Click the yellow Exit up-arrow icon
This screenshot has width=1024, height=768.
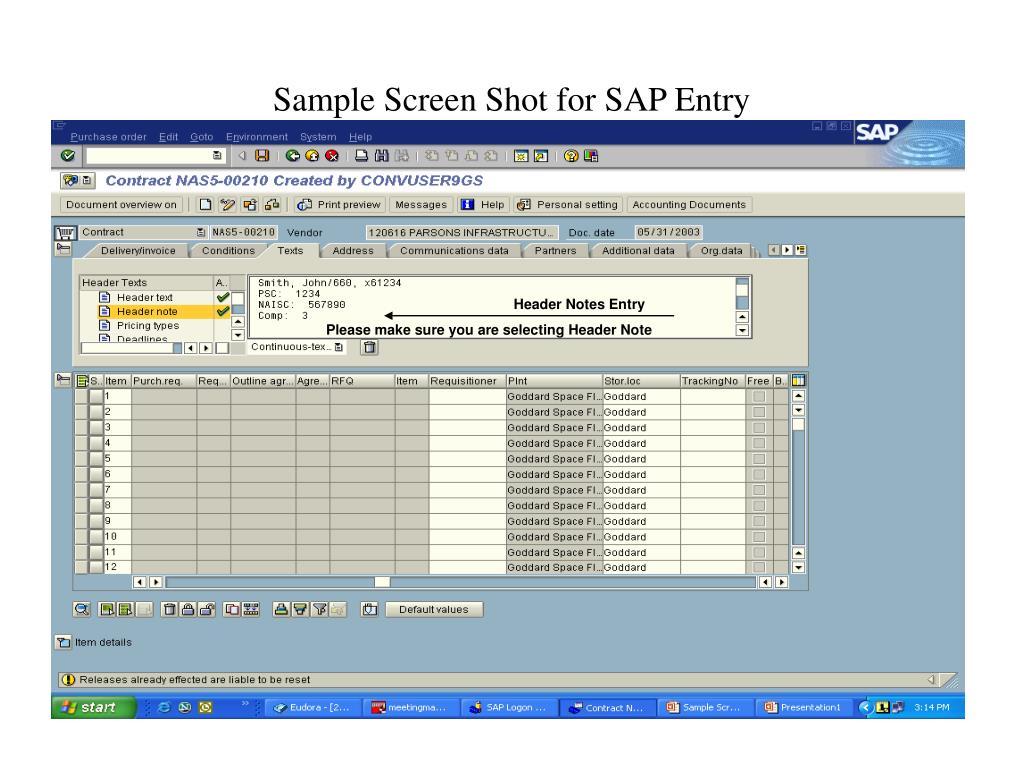point(312,155)
